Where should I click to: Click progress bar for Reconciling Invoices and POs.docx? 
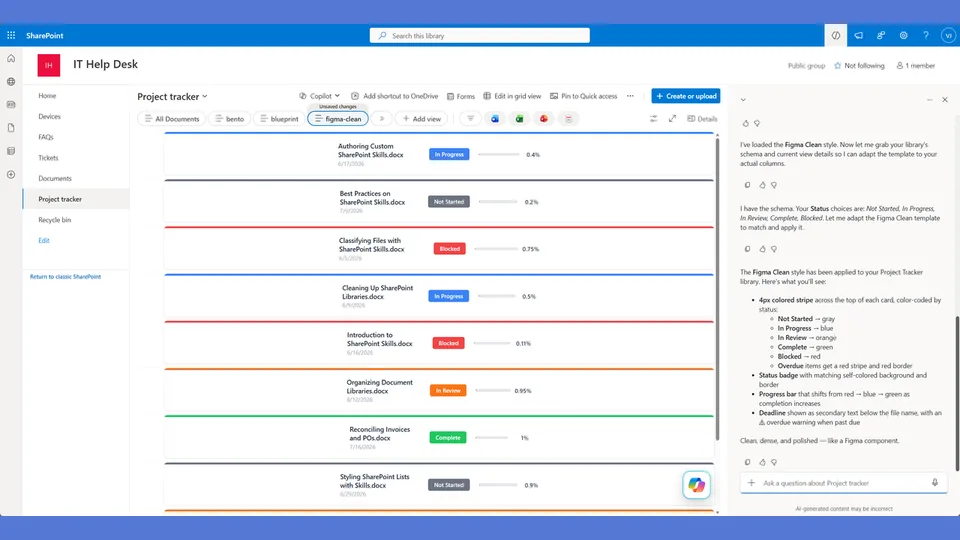492,438
